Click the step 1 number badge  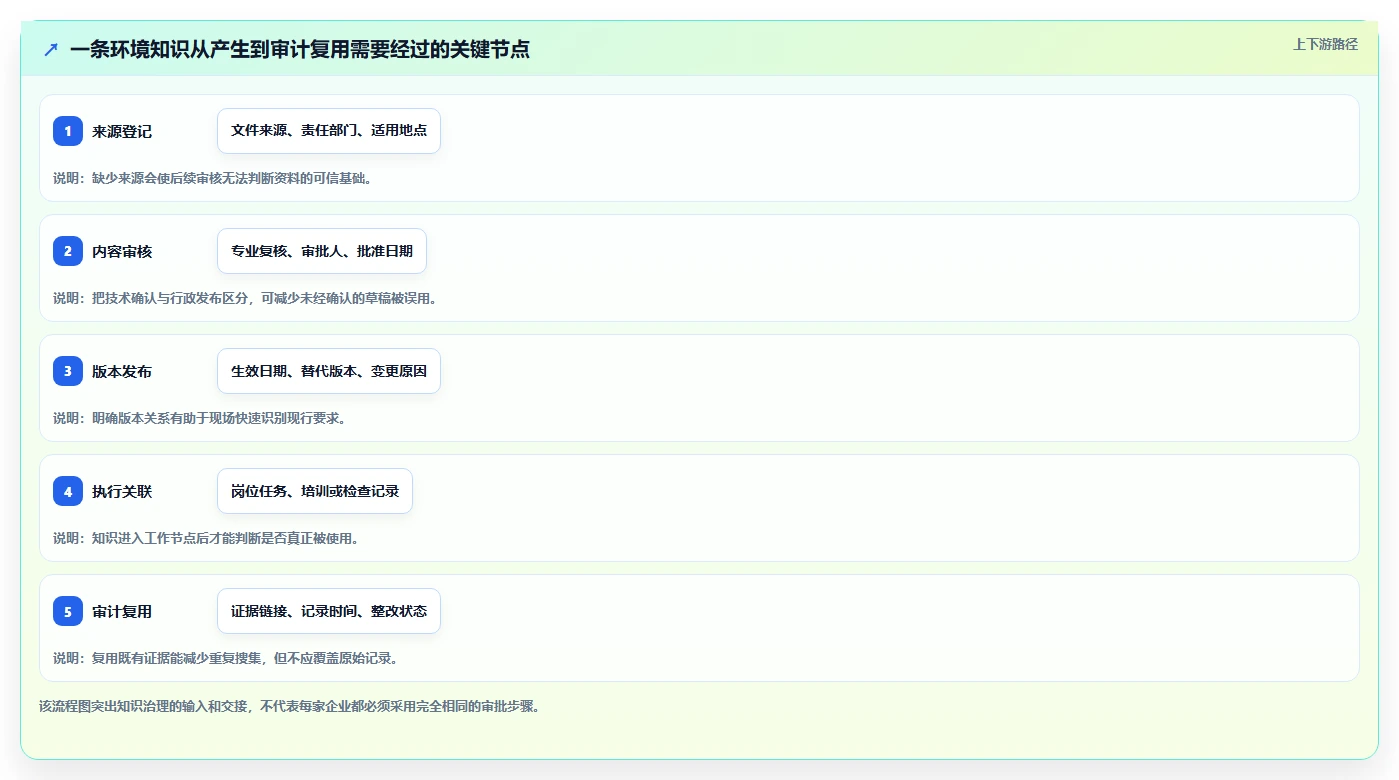click(x=68, y=131)
